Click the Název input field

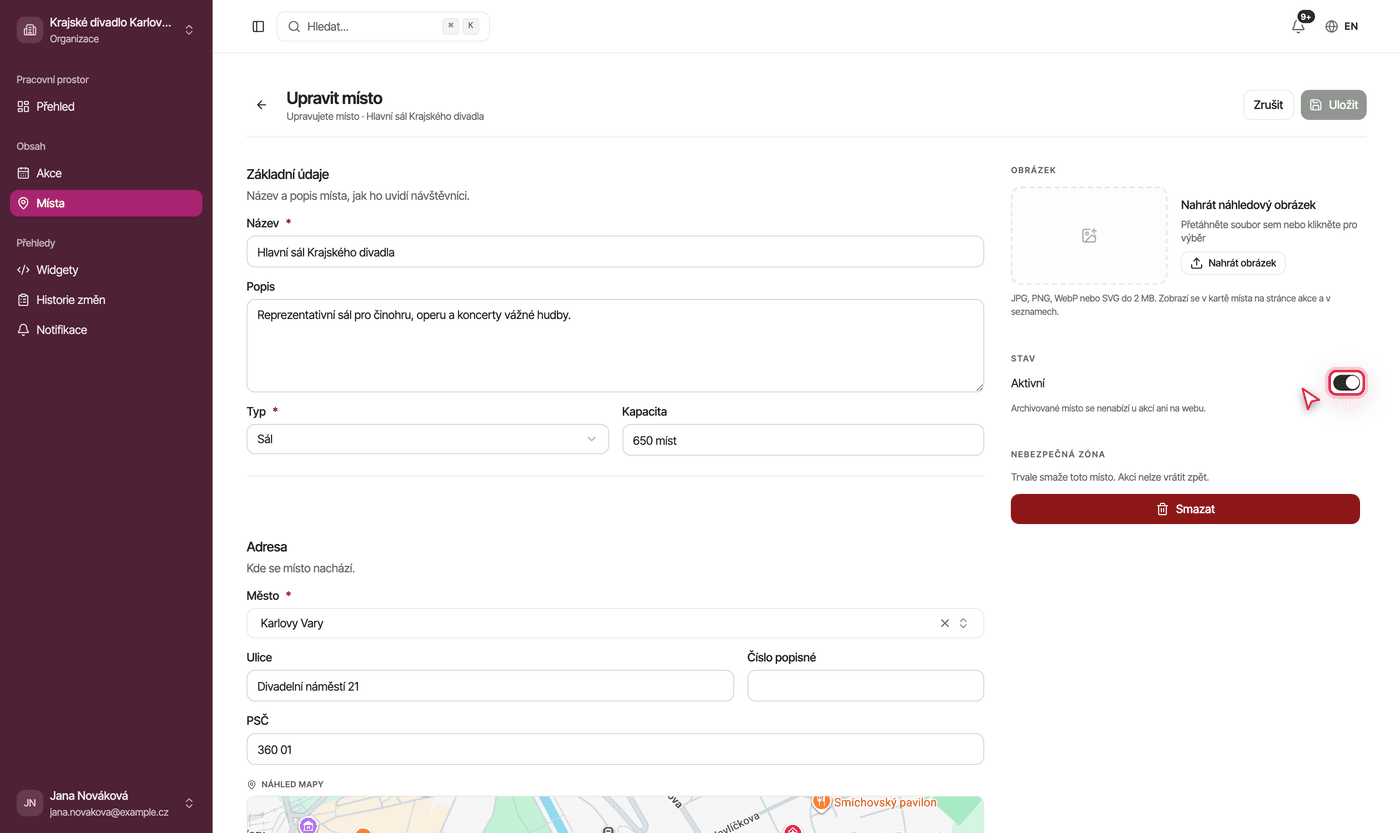615,252
